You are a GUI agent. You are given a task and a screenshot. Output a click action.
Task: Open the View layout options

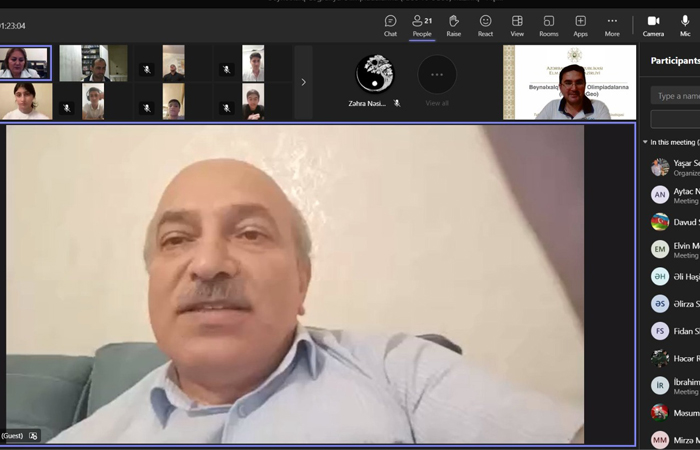coord(517,26)
